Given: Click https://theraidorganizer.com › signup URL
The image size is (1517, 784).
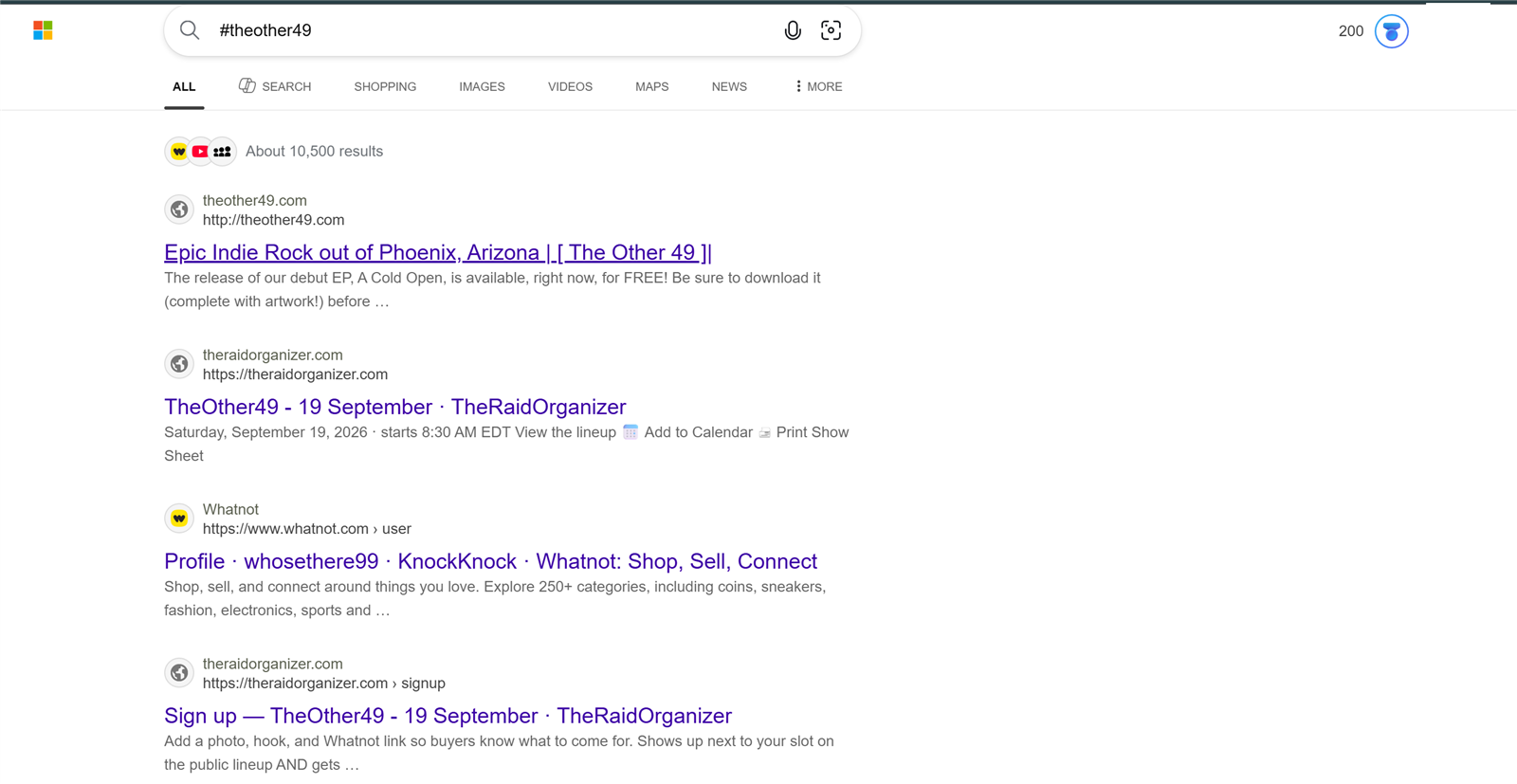Looking at the screenshot, I should 323,684.
